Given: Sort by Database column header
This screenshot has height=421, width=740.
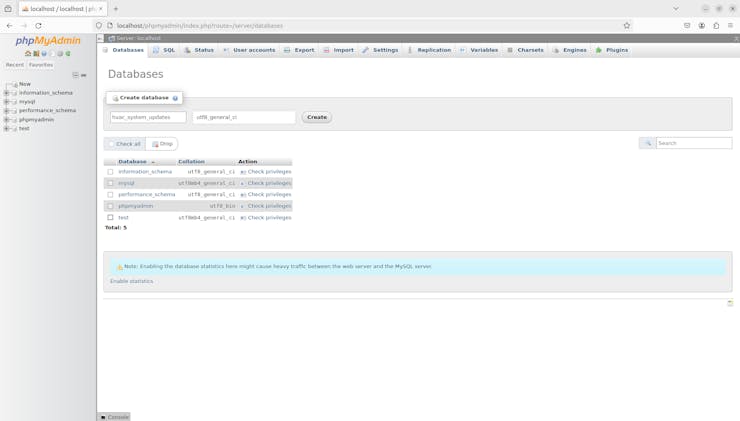Looking at the screenshot, I should pyautogui.click(x=133, y=162).
